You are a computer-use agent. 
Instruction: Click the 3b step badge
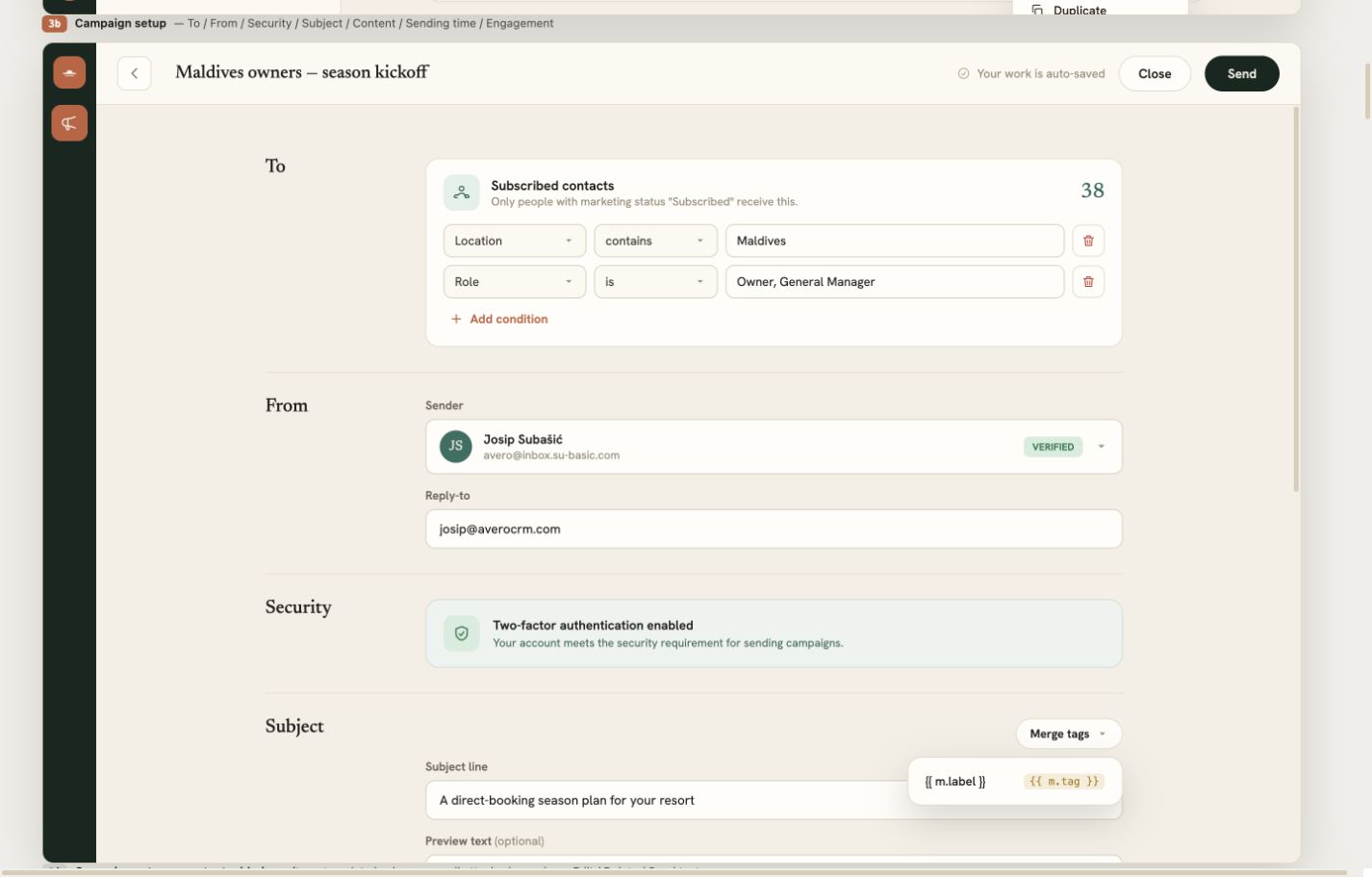click(x=54, y=23)
